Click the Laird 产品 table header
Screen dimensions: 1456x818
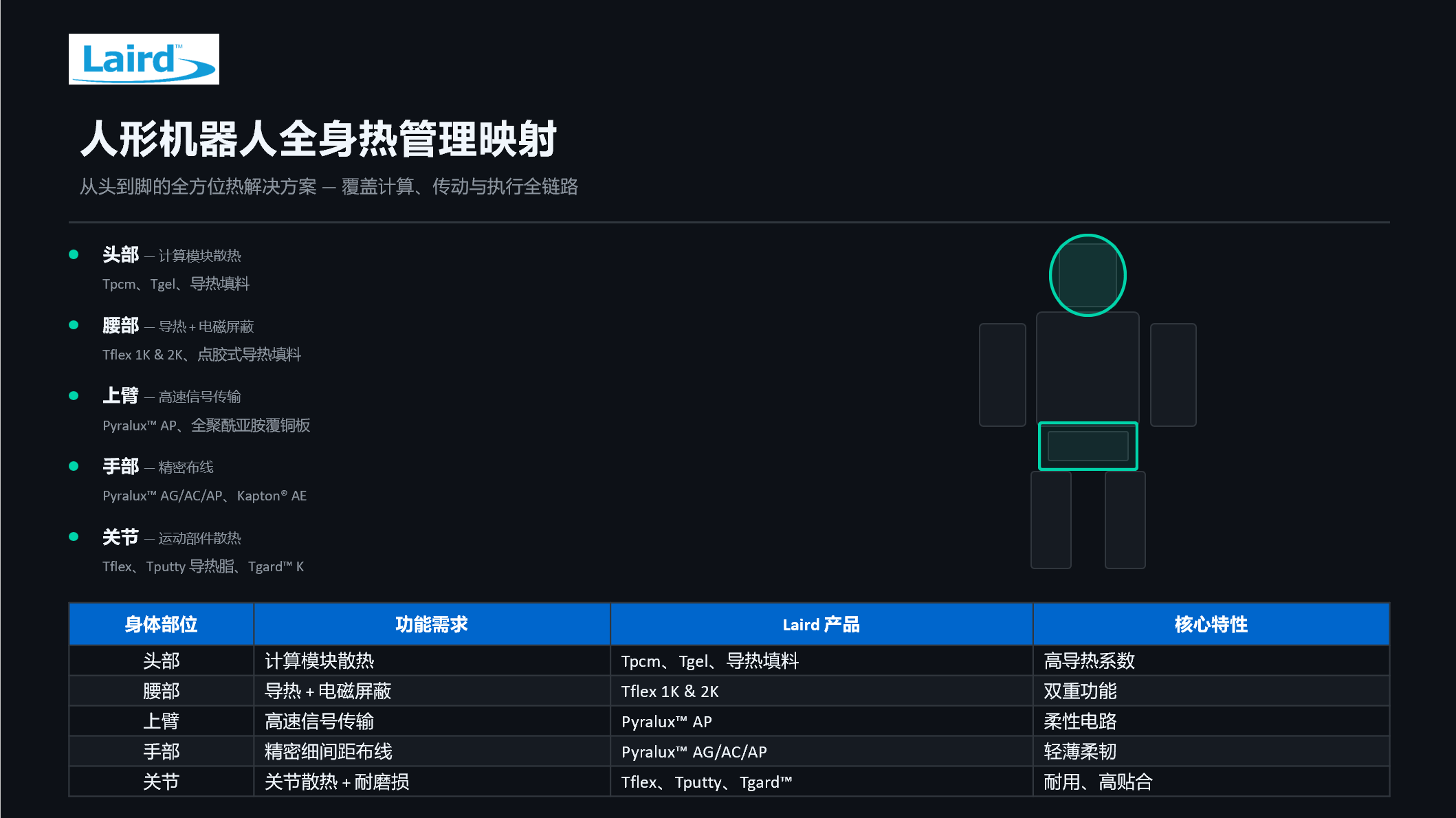click(821, 624)
